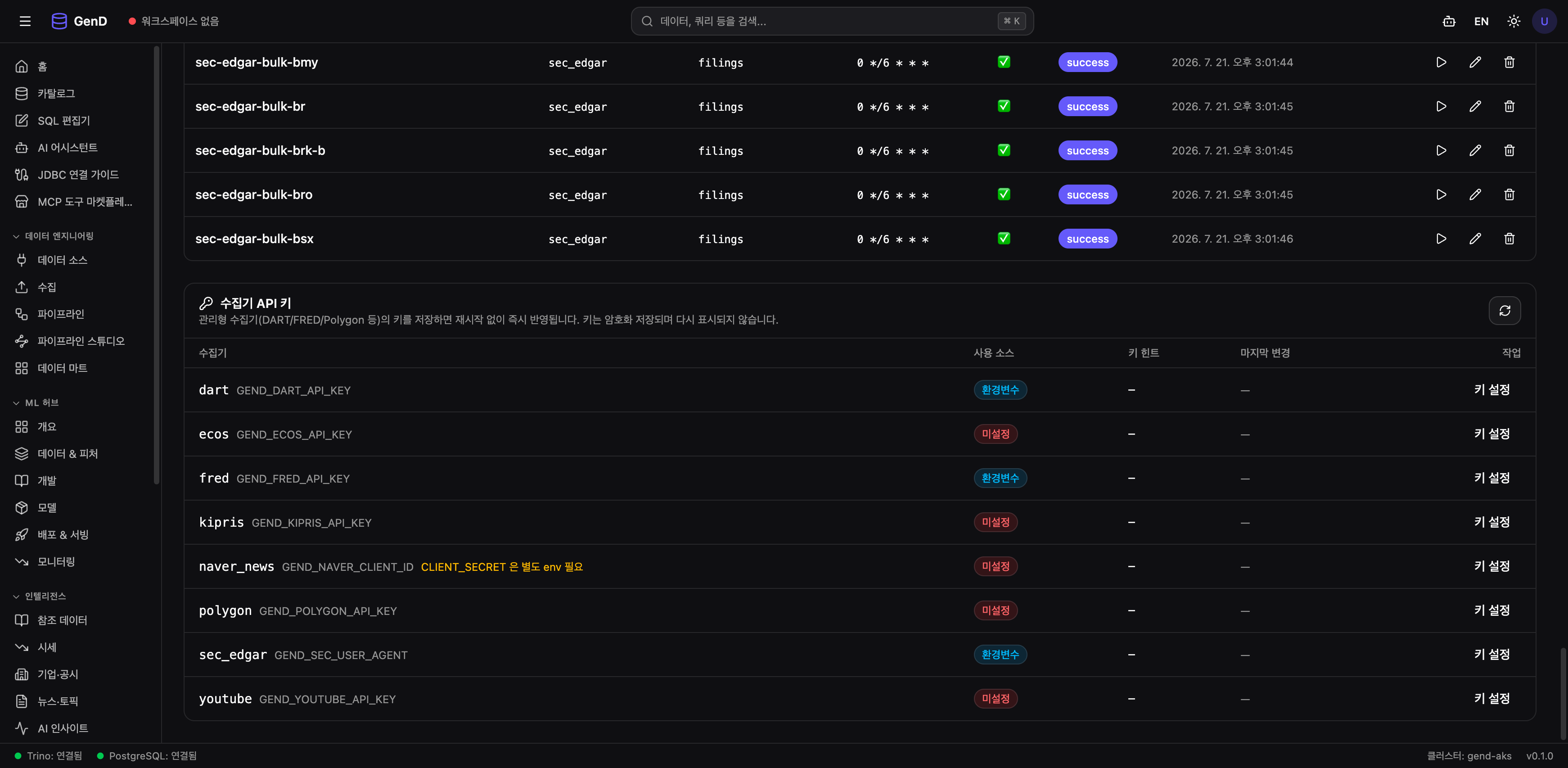
Task: Toggle enabled checkbox for sec-edgar-bulk-brk-b
Action: (1004, 150)
